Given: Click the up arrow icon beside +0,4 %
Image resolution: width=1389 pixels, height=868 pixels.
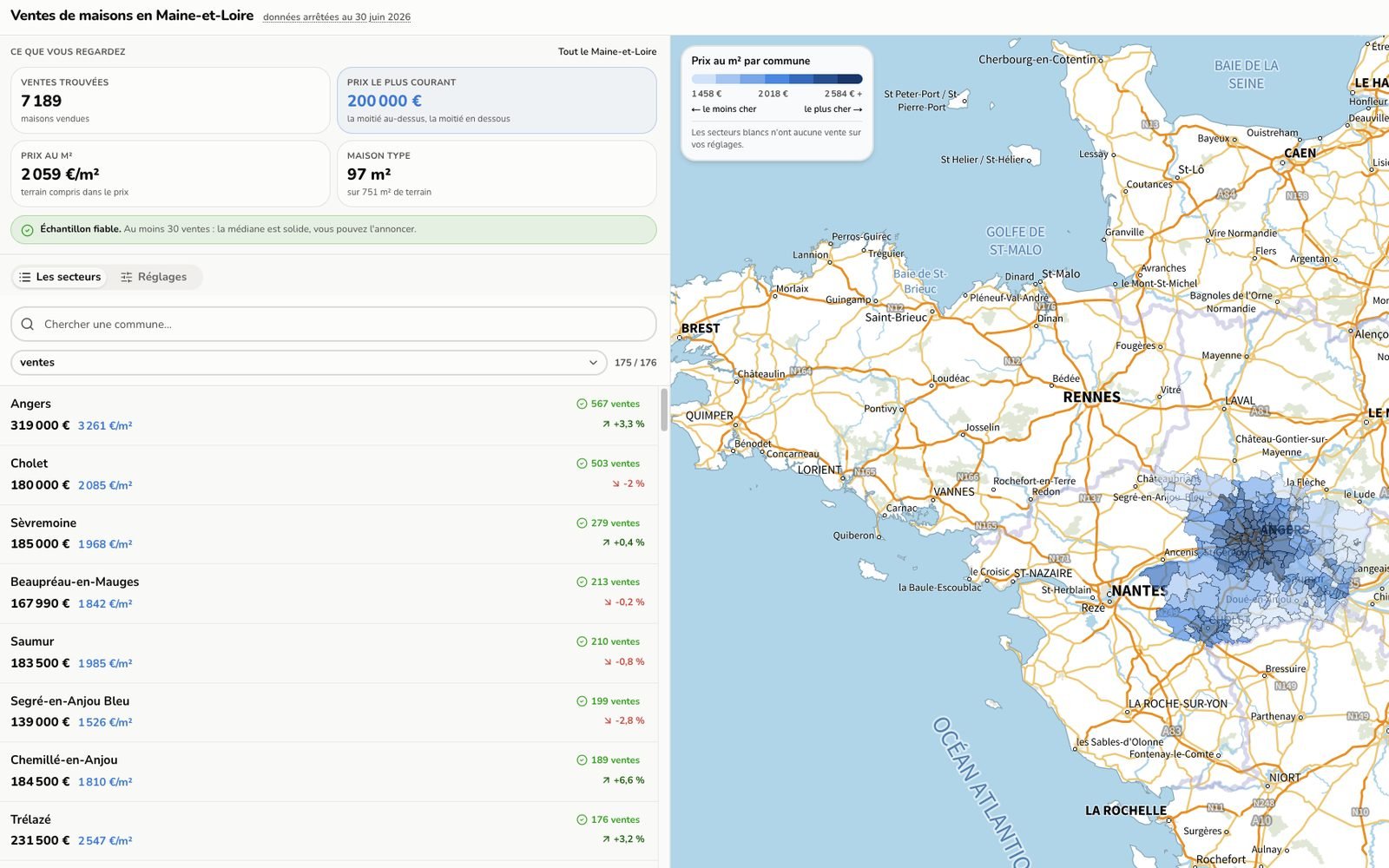Looking at the screenshot, I should (x=606, y=542).
